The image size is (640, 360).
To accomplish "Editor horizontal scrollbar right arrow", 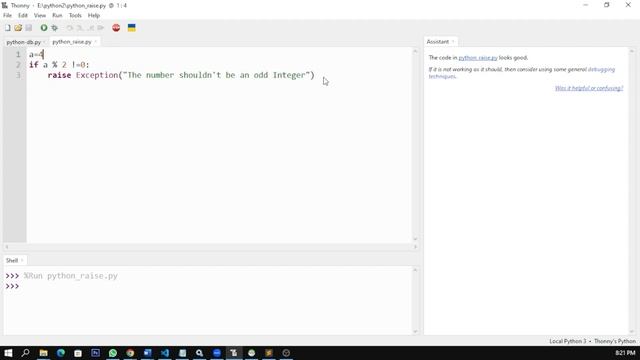I will pos(415,247).
